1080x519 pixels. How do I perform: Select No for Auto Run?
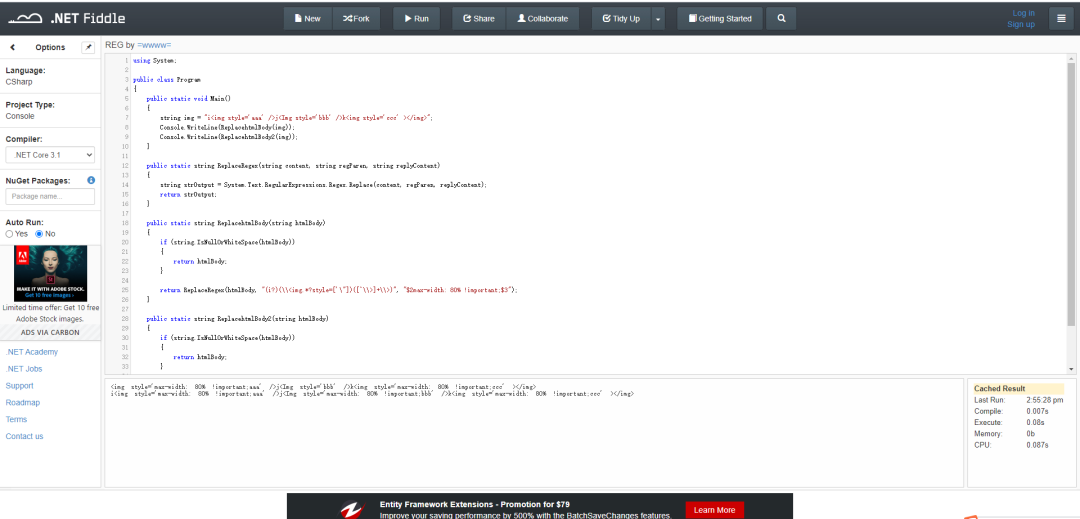tap(40, 233)
